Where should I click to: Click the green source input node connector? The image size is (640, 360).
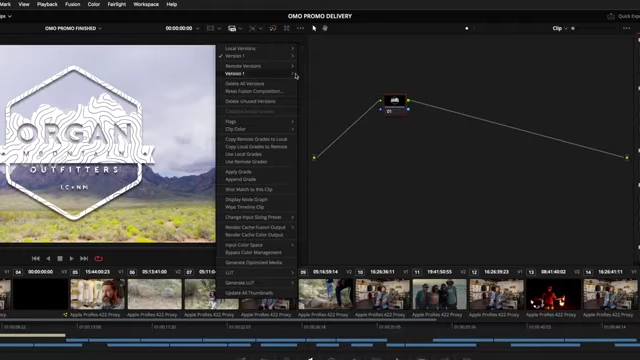point(314,158)
